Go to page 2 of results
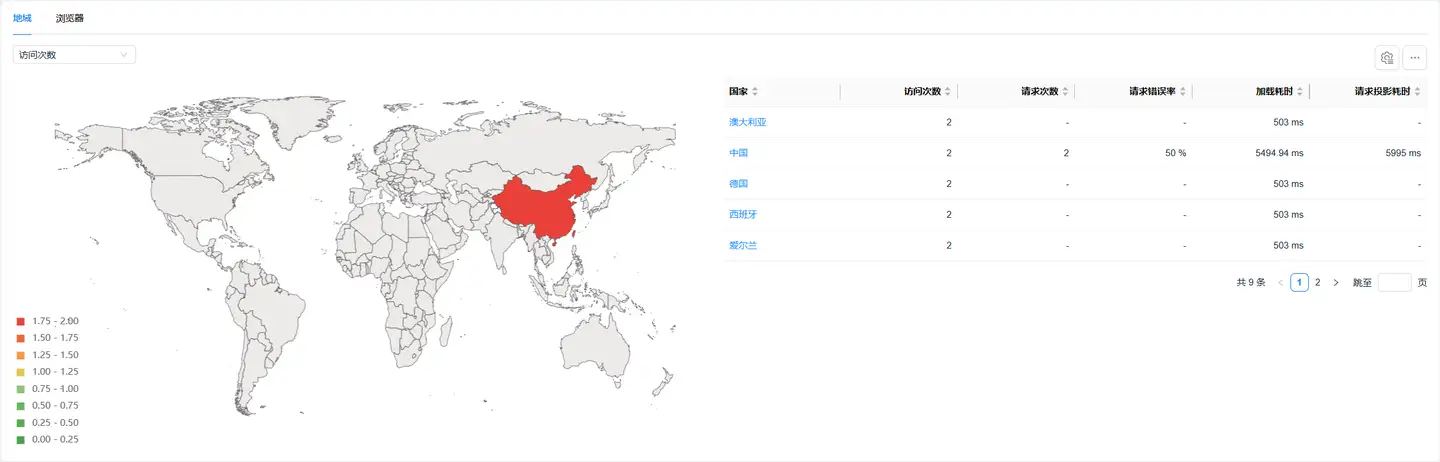 pyautogui.click(x=1317, y=283)
